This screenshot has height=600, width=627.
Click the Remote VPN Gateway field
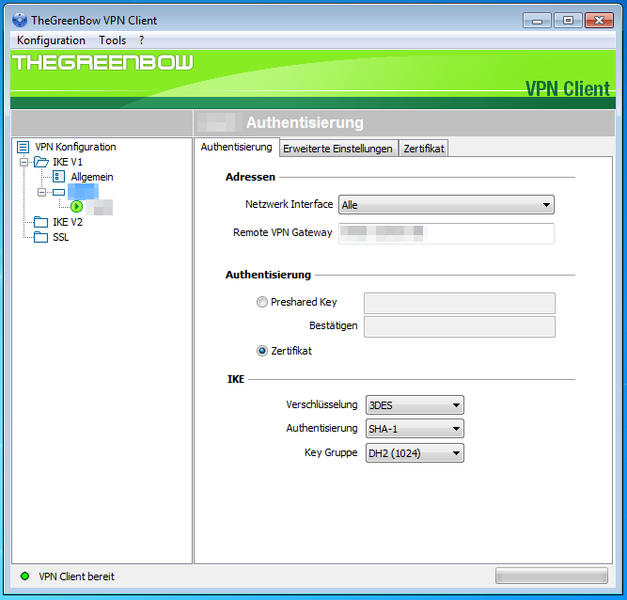pos(446,233)
